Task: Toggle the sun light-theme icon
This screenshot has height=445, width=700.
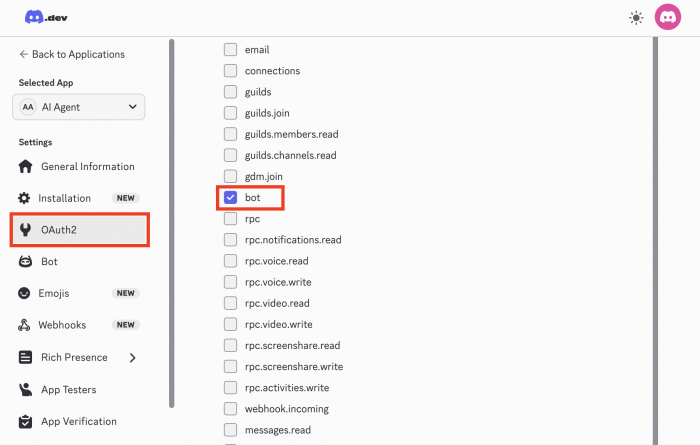Action: [636, 18]
